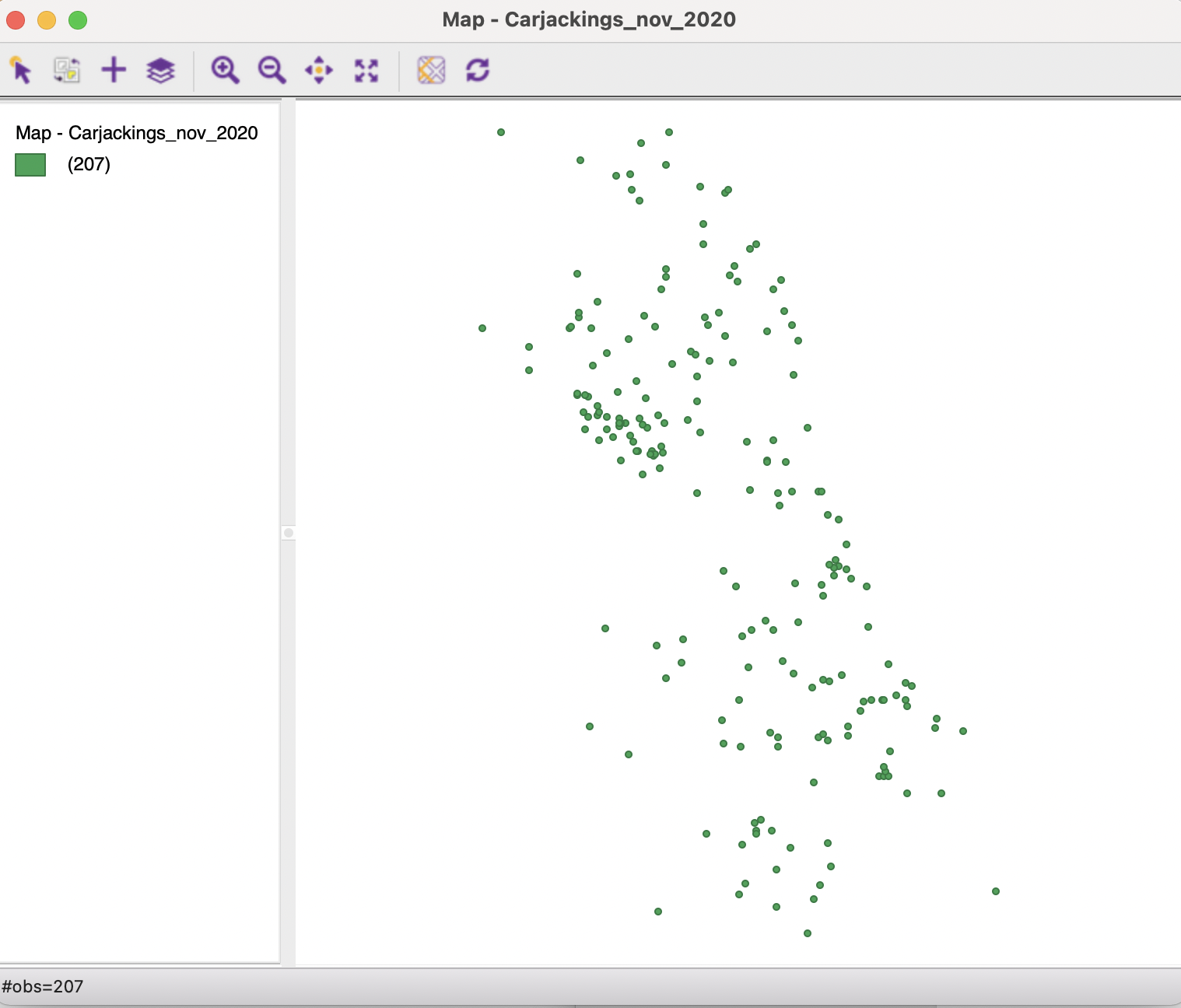Click the legend panel splitter handle
This screenshot has width=1181, height=1008.
click(x=289, y=533)
